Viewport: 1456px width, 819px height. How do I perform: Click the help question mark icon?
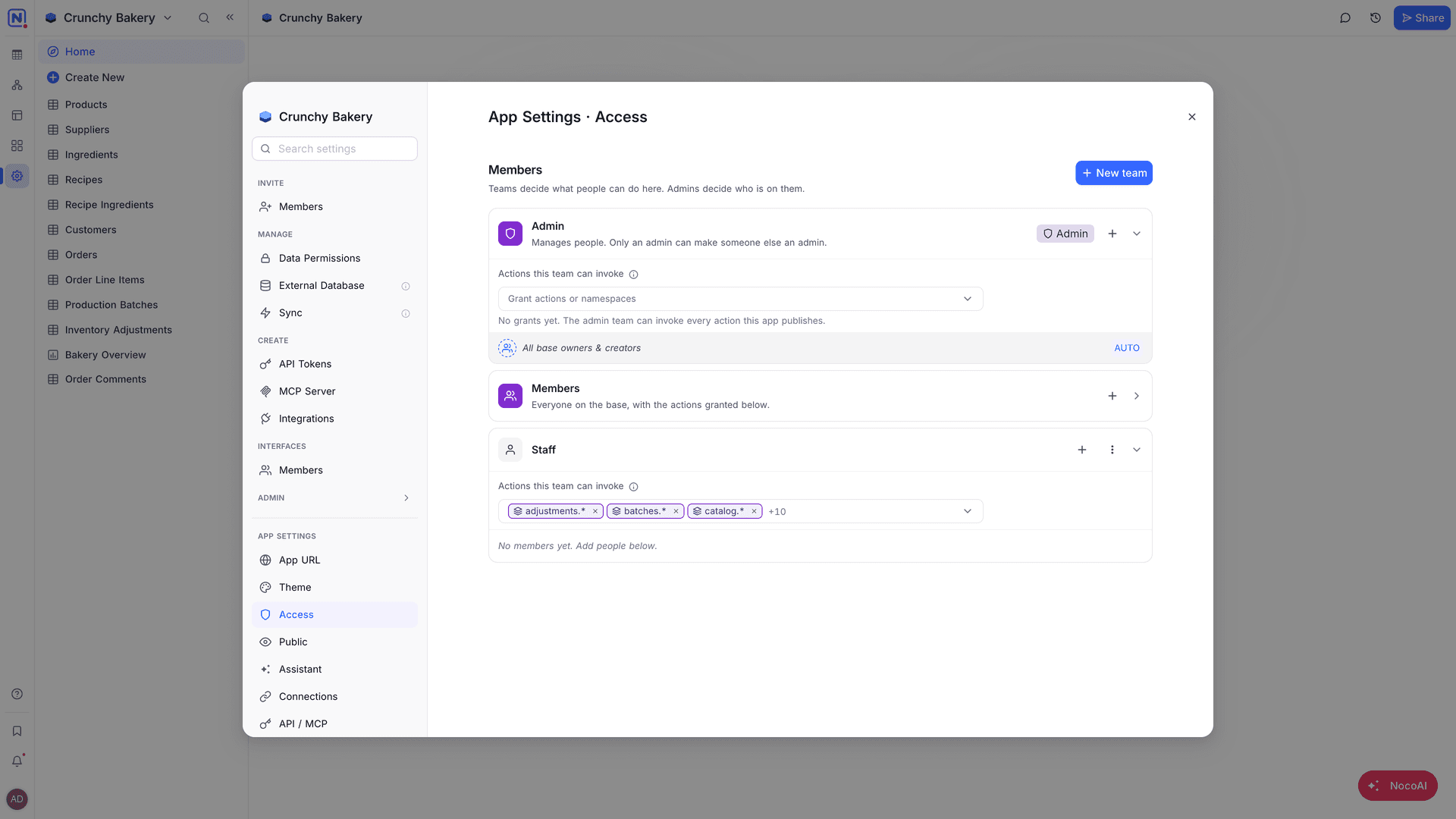coord(17,694)
